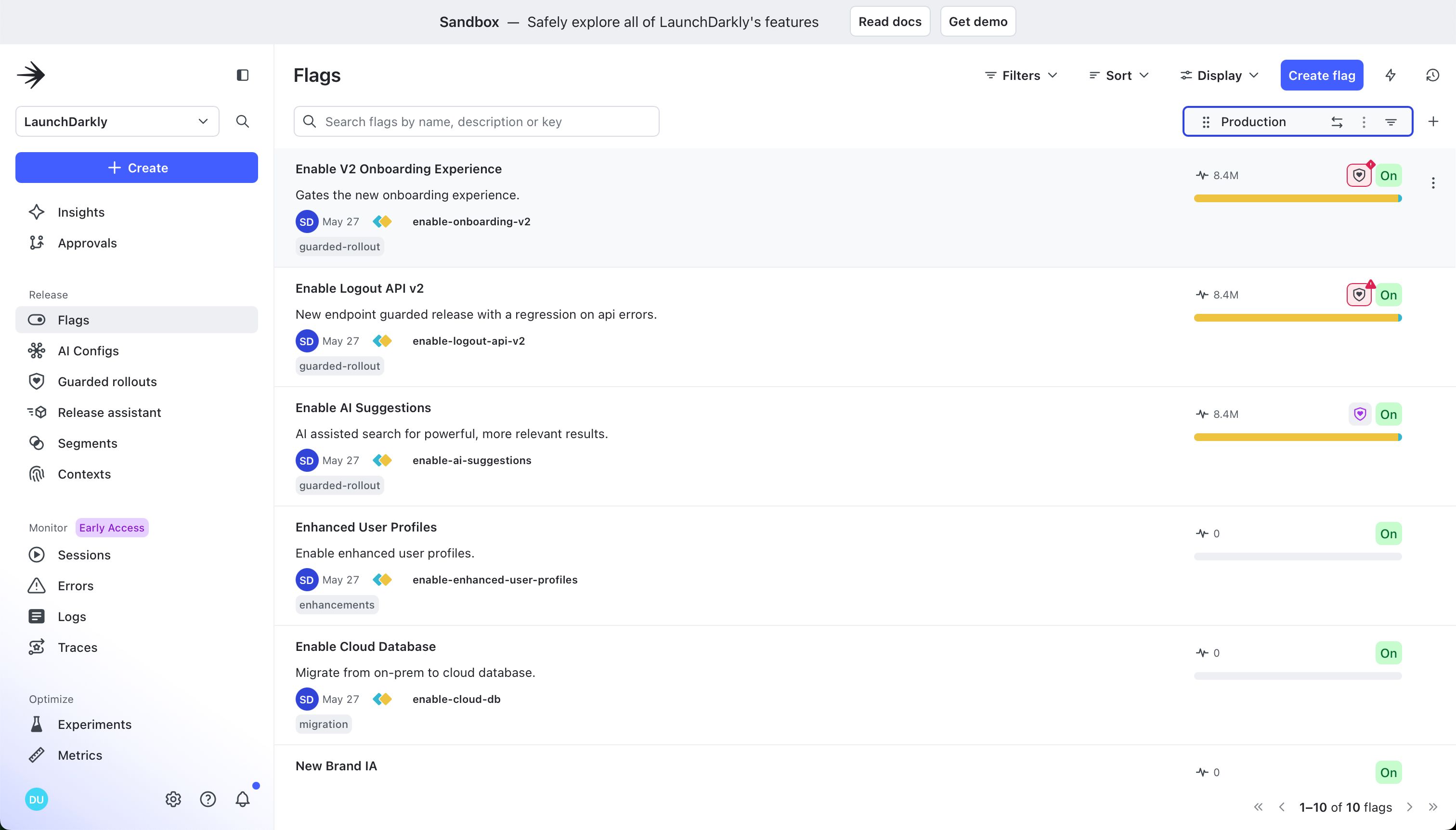Open Enable V2 Onboarding Experience flag
The image size is (1456, 830).
[x=399, y=169]
